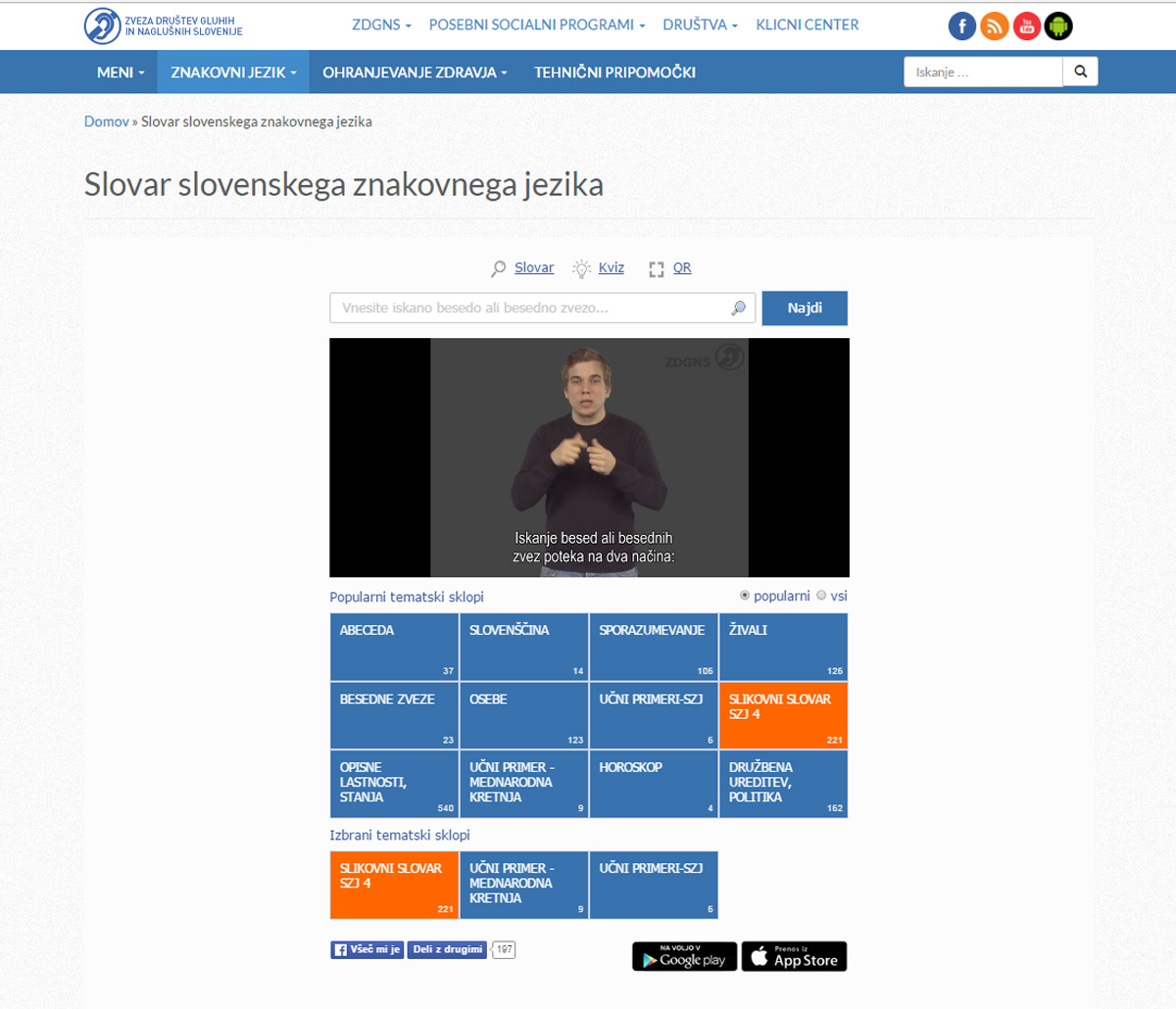Select the 'vsi' radio button
The height and width of the screenshot is (1009, 1176).
(x=821, y=596)
